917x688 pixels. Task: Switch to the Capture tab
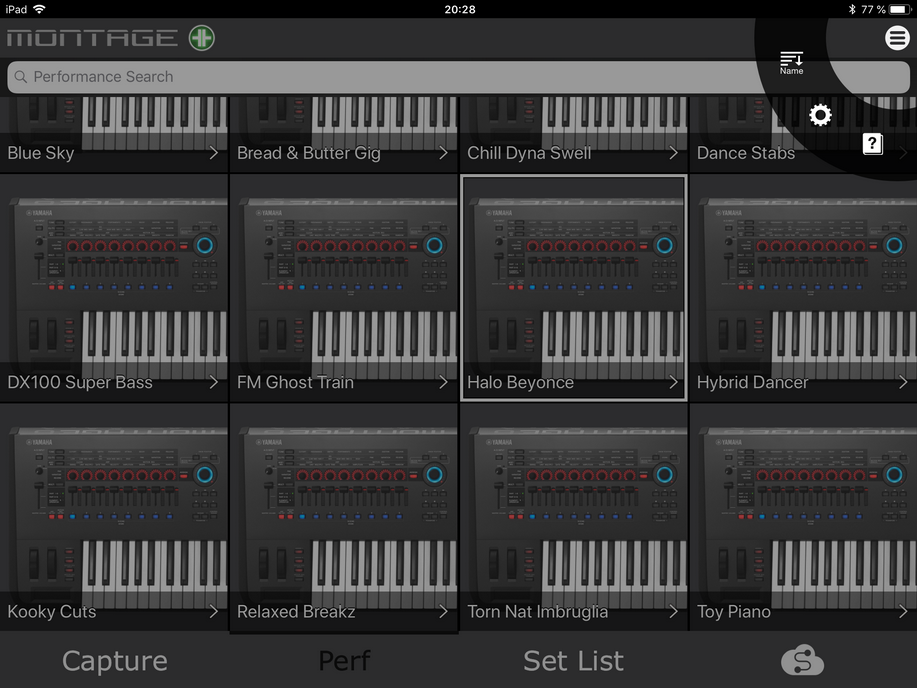[114, 660]
